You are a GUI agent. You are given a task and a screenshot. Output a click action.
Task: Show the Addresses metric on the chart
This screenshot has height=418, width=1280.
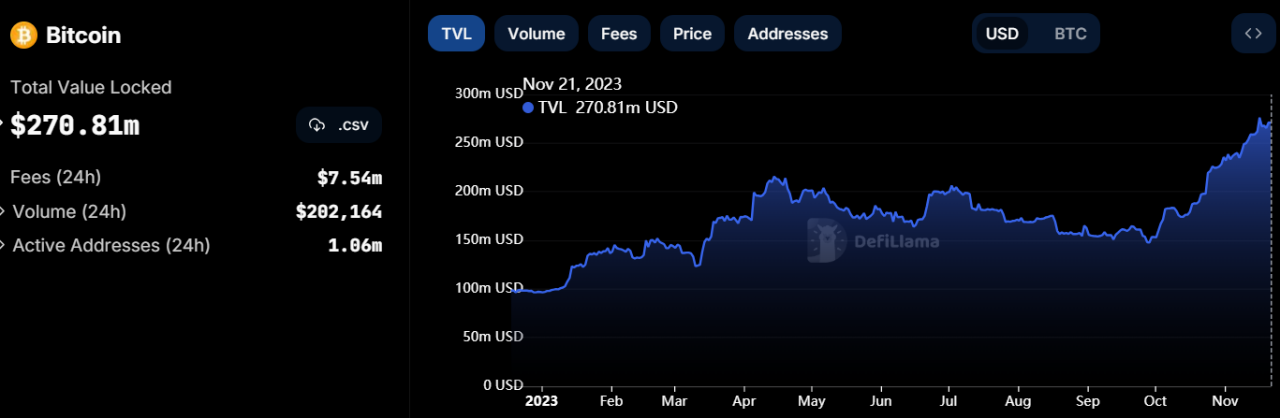click(x=788, y=33)
